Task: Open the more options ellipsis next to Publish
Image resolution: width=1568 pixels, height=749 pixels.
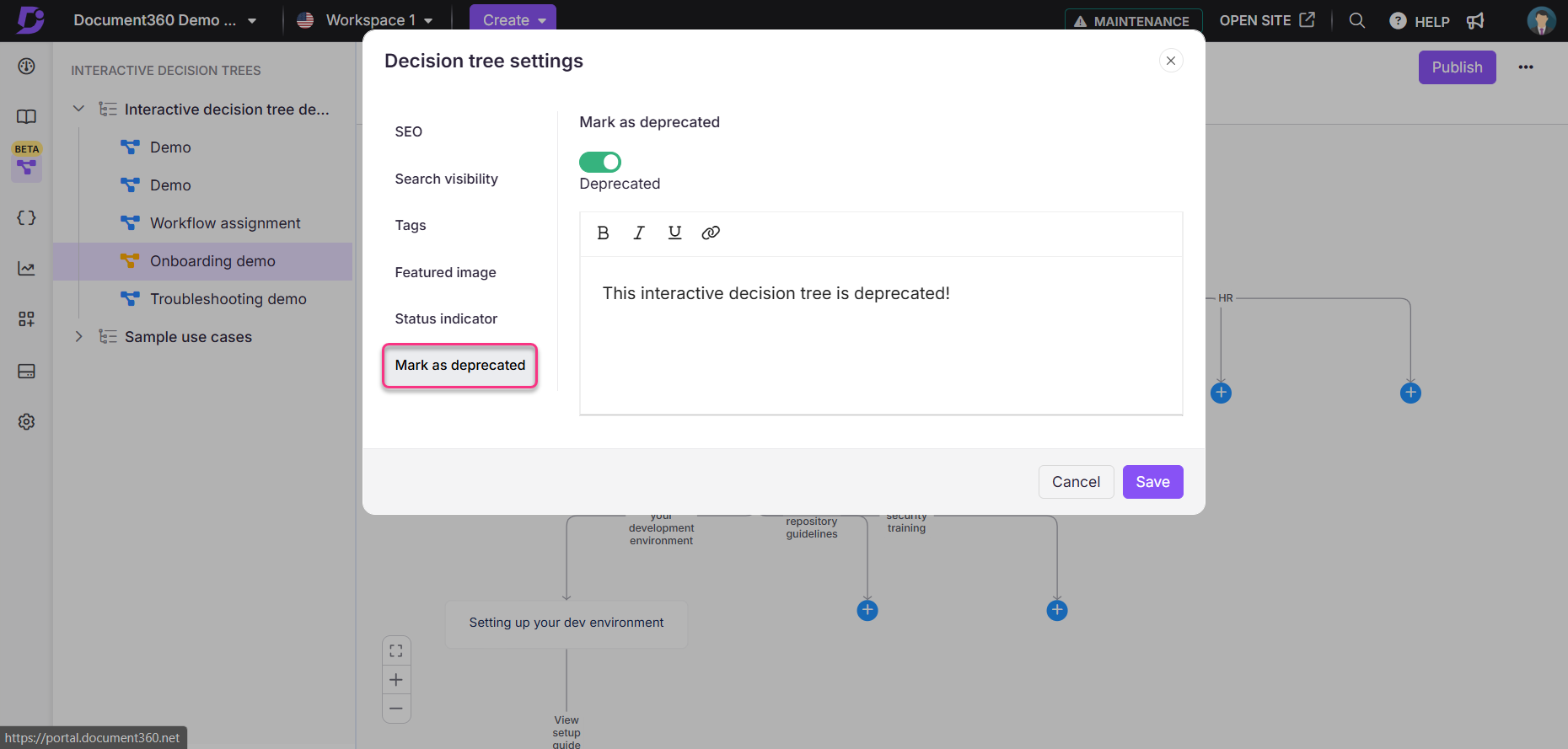Action: click(x=1526, y=67)
